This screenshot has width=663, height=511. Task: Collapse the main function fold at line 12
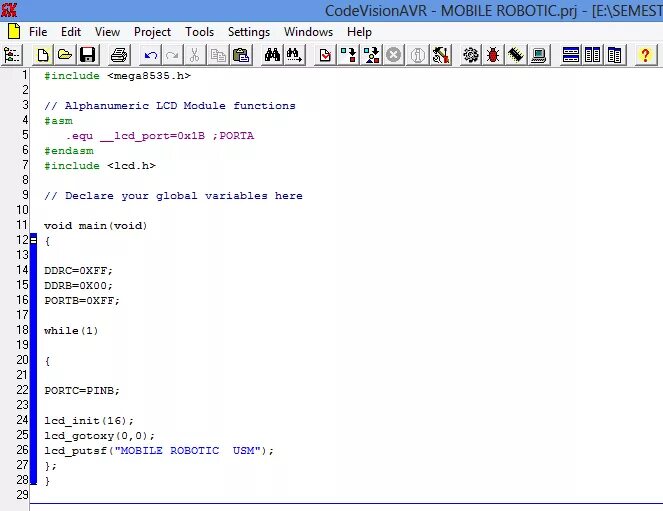[x=33, y=240]
